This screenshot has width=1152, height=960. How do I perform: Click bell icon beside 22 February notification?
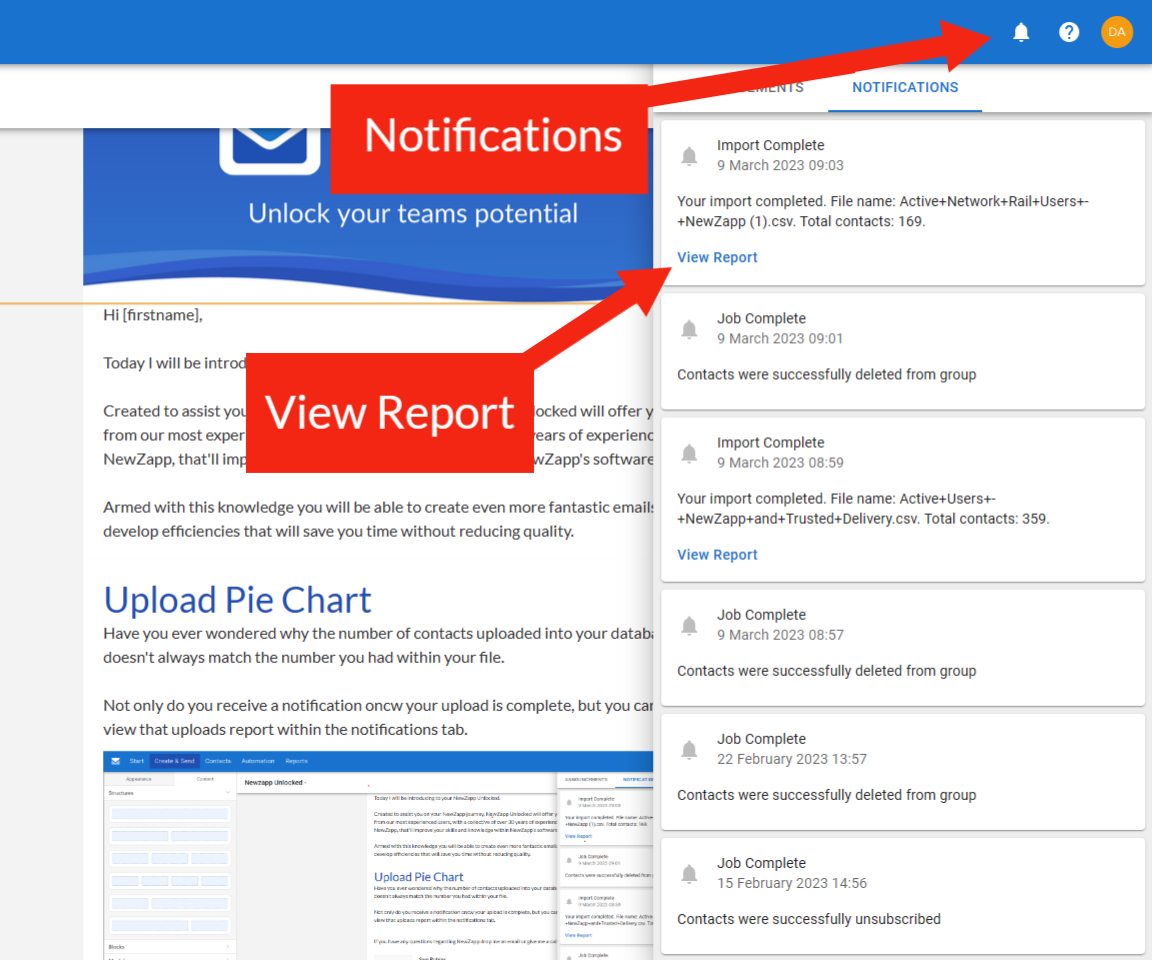pos(689,749)
